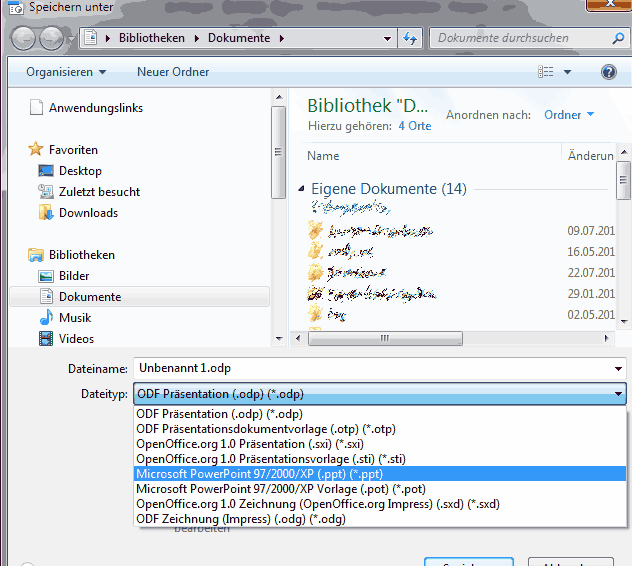Choose OpenOffice.org 1.0 Präsentationsvorlage (.sti) option
The width and height of the screenshot is (632, 566).
[x=380, y=459]
